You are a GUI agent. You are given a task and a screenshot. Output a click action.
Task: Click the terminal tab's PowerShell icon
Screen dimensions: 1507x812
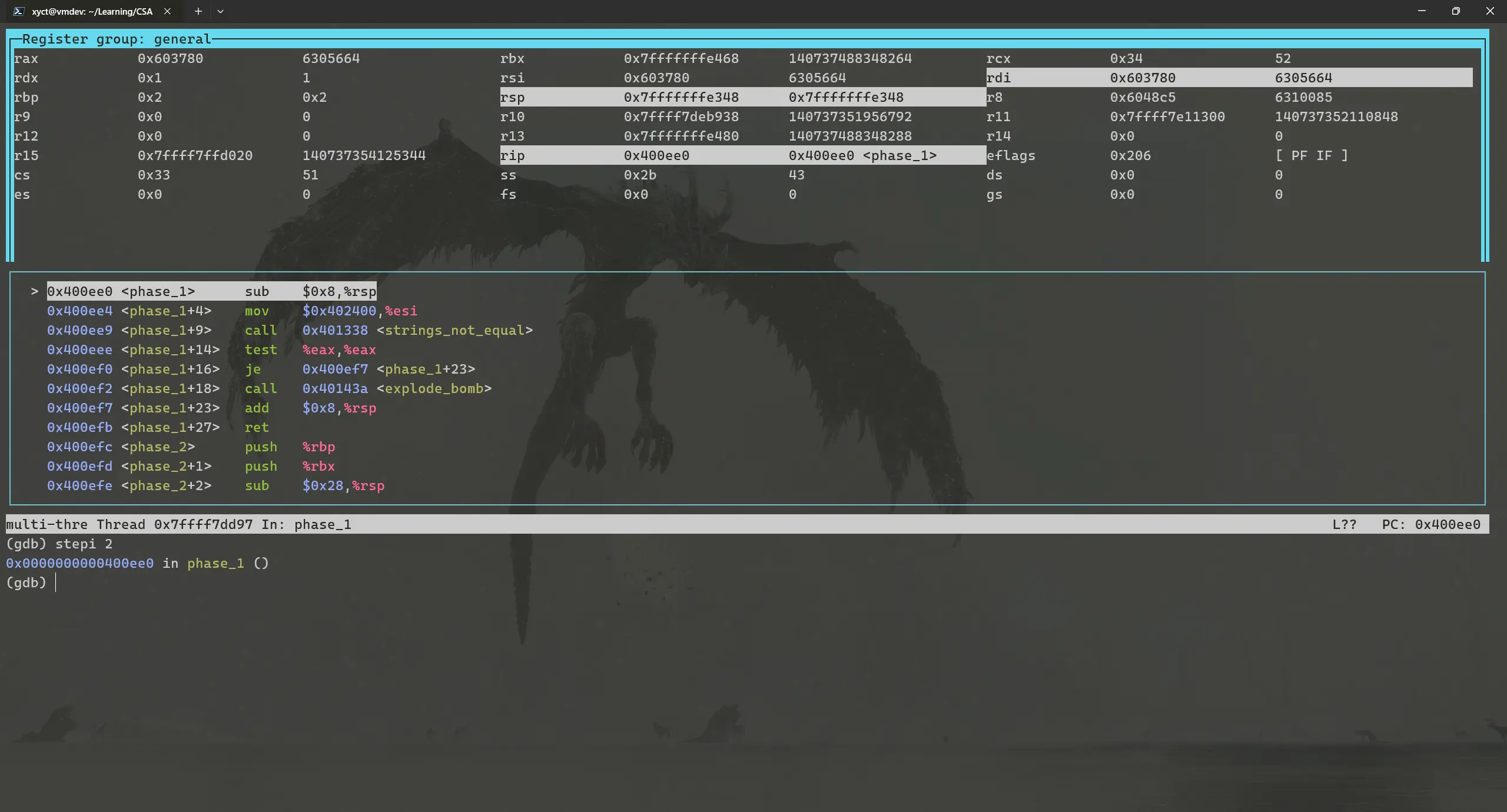tap(19, 11)
